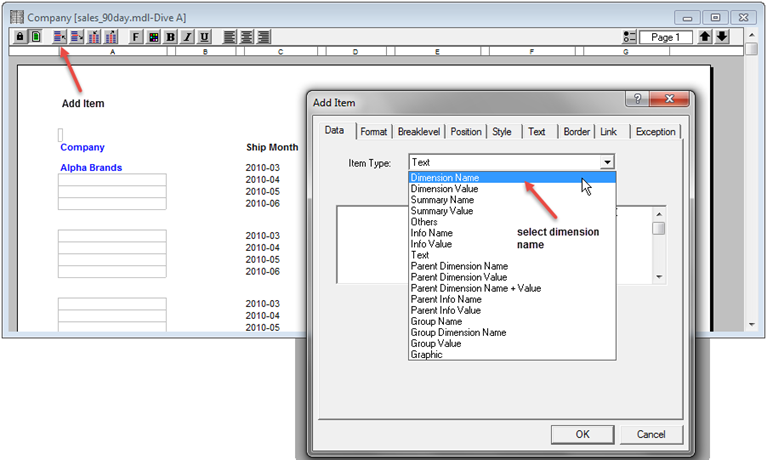
Task: Switch to the Format tab
Action: 374,131
